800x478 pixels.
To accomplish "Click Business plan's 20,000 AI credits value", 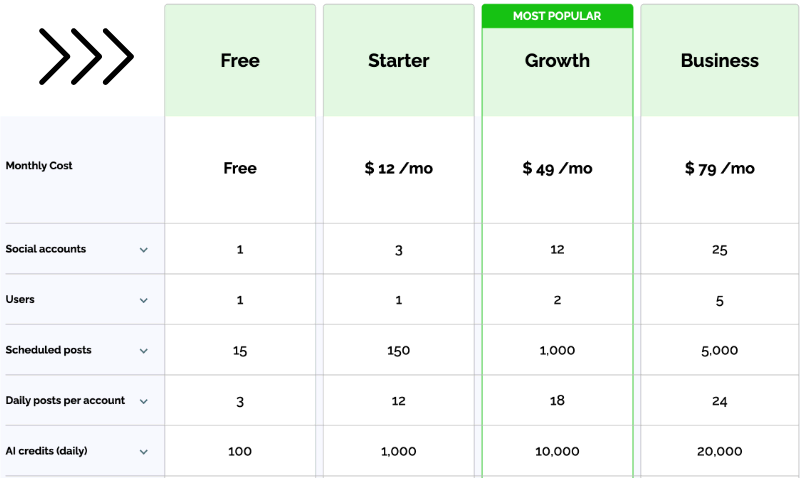I will pyautogui.click(x=719, y=452).
